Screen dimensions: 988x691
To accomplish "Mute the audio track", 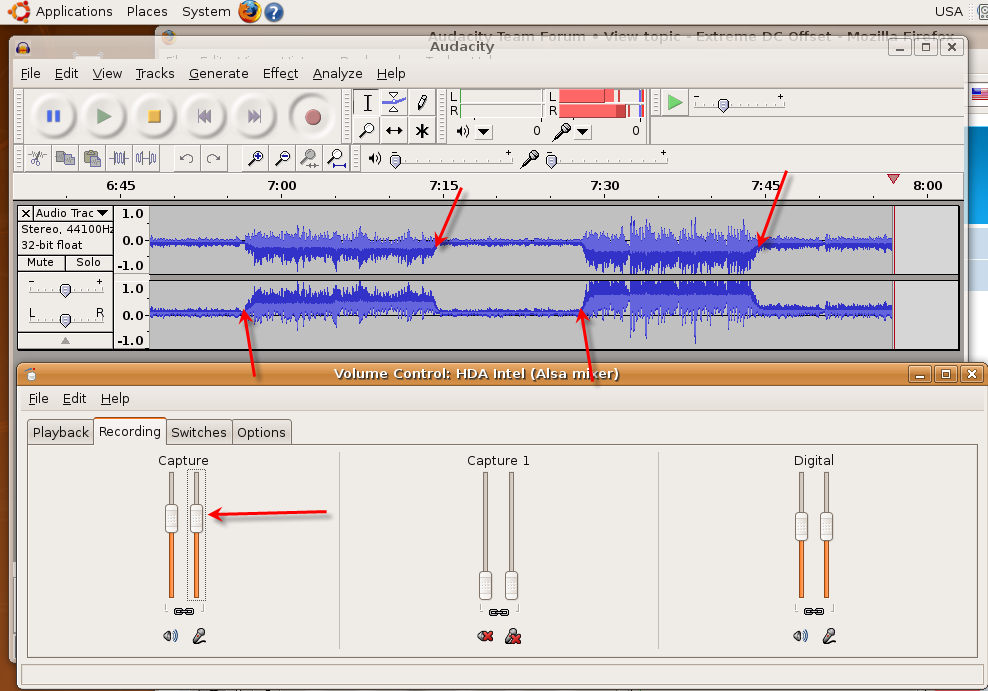I will (x=40, y=262).
